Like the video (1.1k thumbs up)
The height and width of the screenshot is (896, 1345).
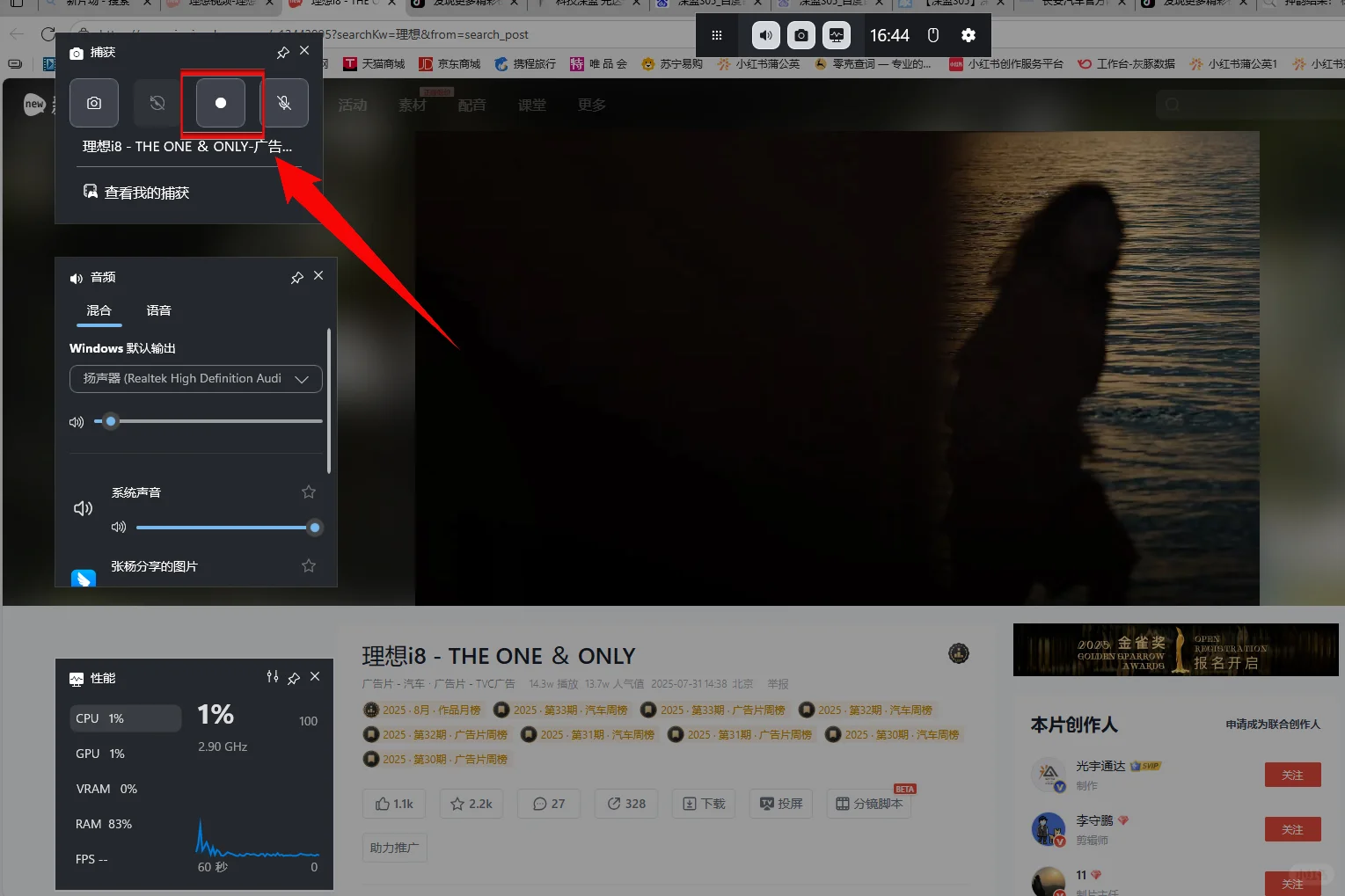point(394,804)
